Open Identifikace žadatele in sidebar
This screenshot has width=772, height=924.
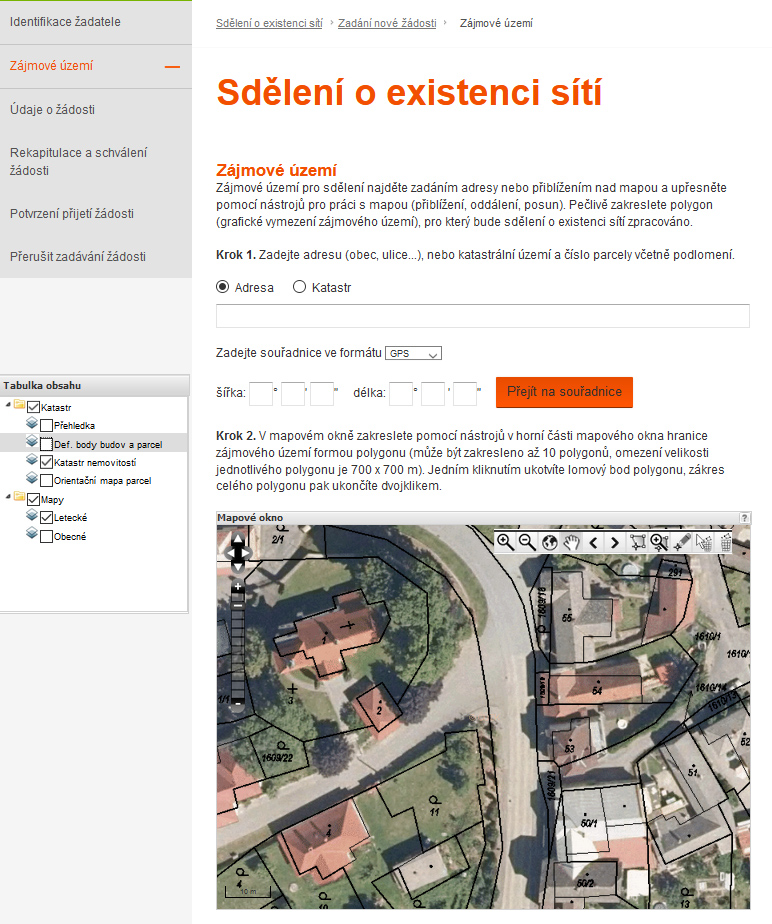67,20
